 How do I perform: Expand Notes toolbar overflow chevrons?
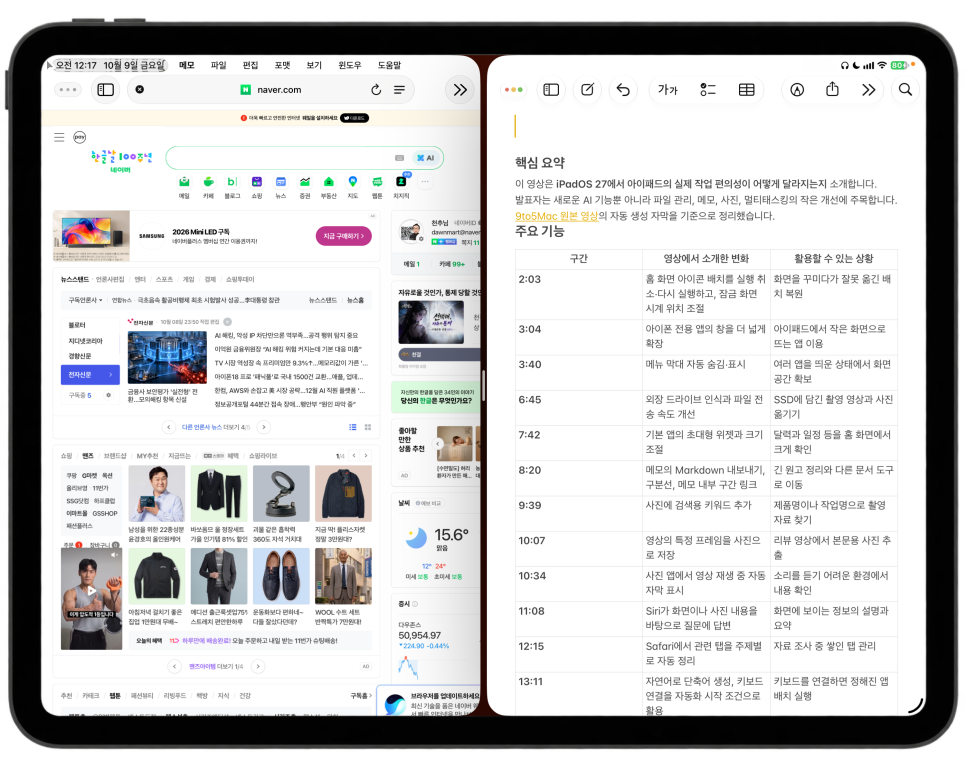[x=868, y=90]
